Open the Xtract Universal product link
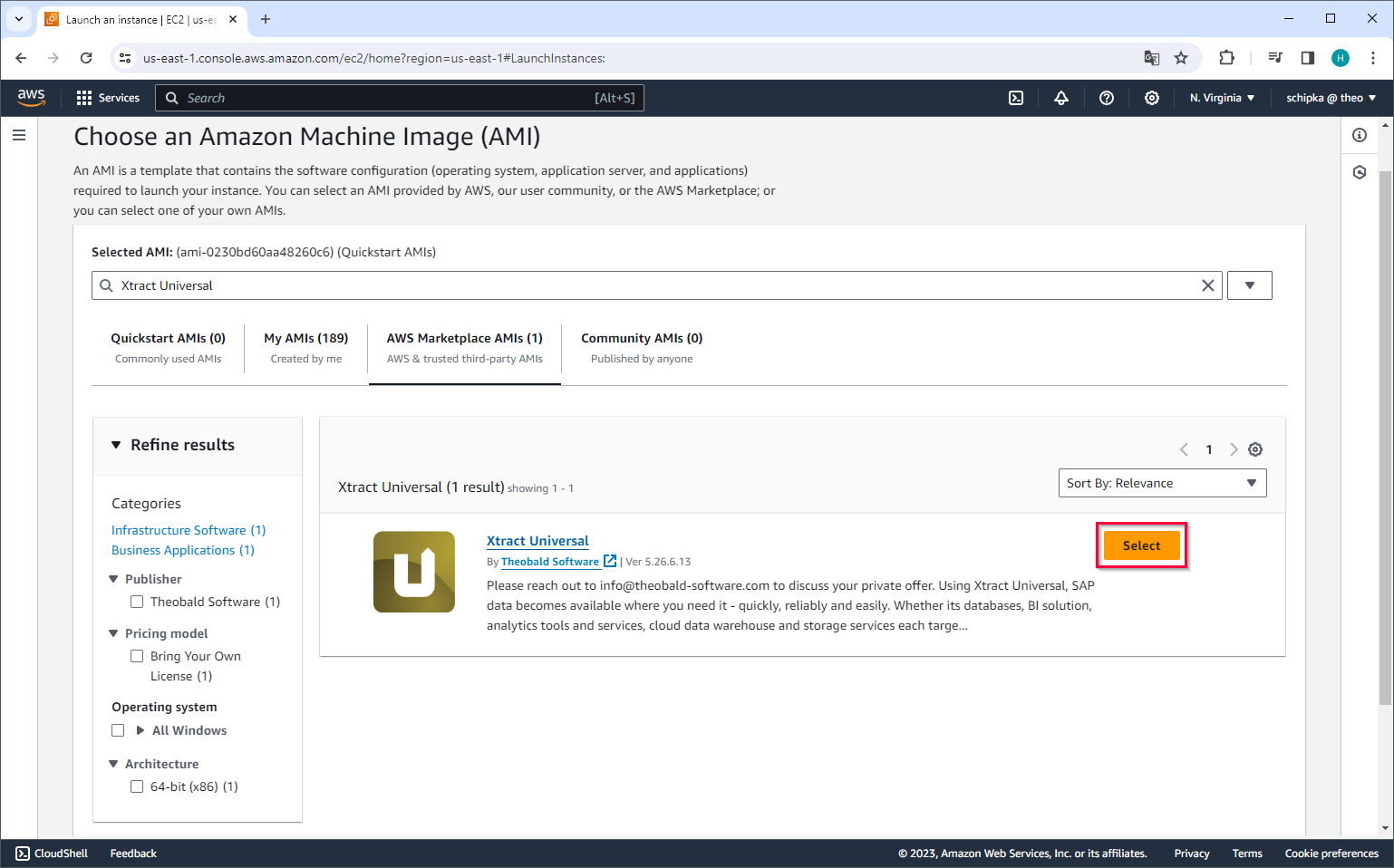1394x868 pixels. [537, 541]
